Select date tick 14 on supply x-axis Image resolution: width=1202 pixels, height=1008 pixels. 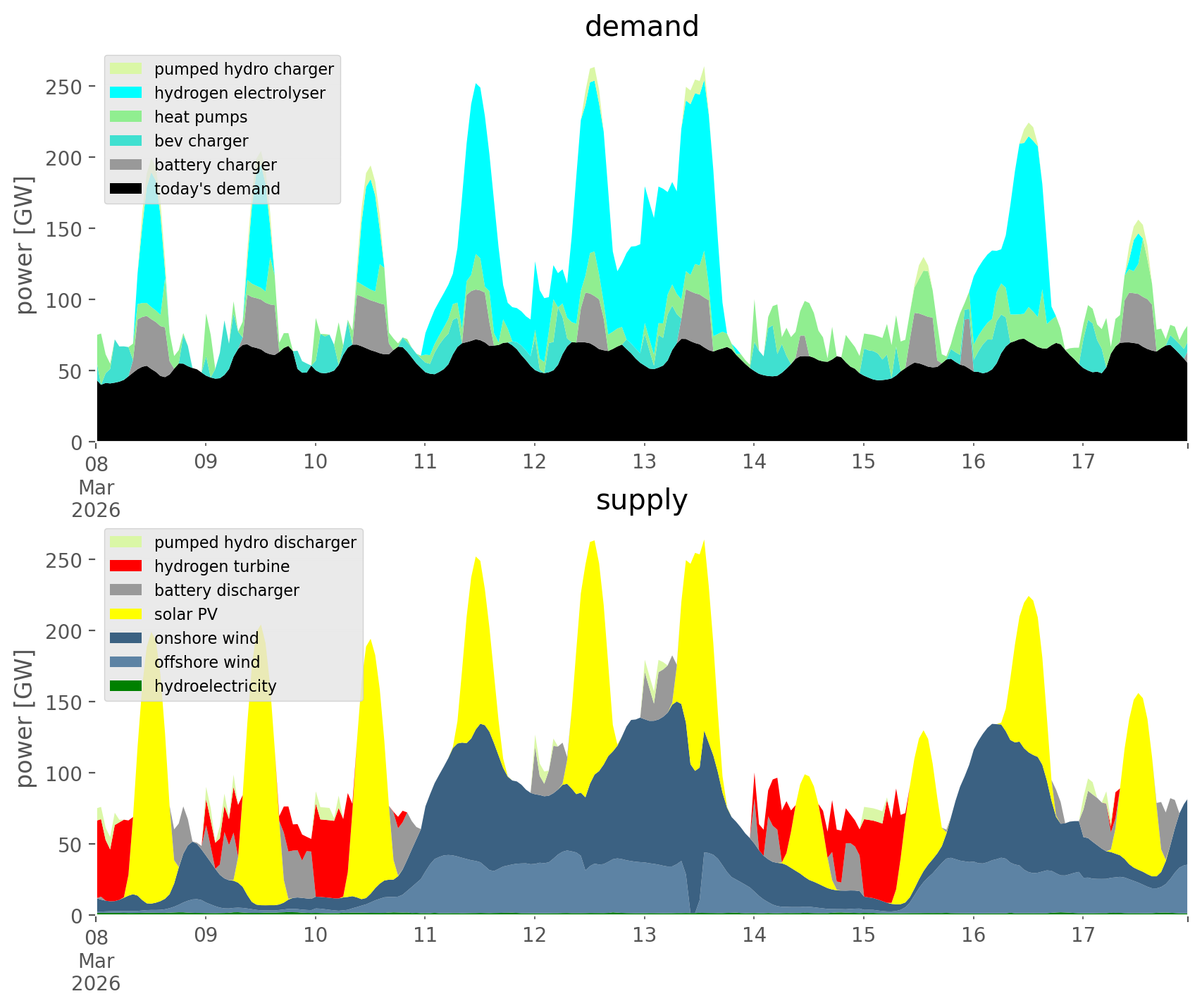coord(753,935)
